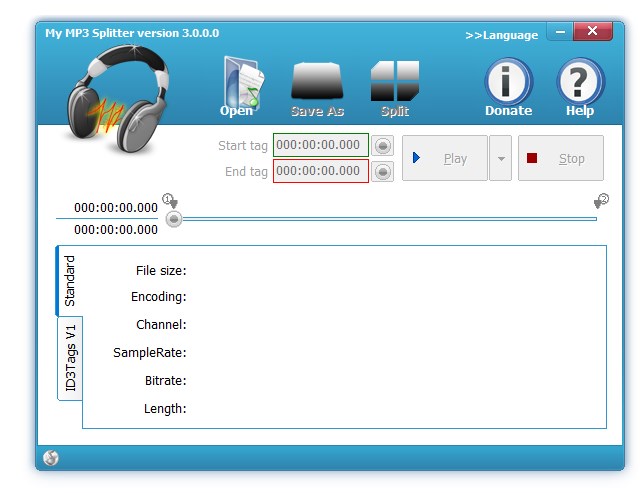The height and width of the screenshot is (493, 643).
Task: Click the headphones logo image
Action: coord(118,99)
